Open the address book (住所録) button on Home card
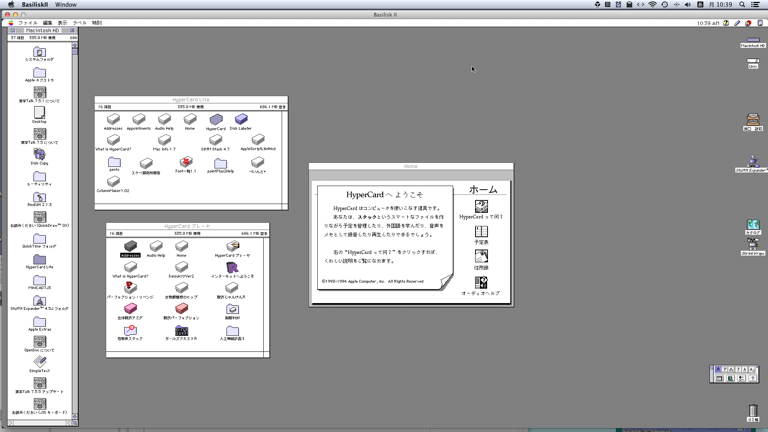 click(x=481, y=257)
